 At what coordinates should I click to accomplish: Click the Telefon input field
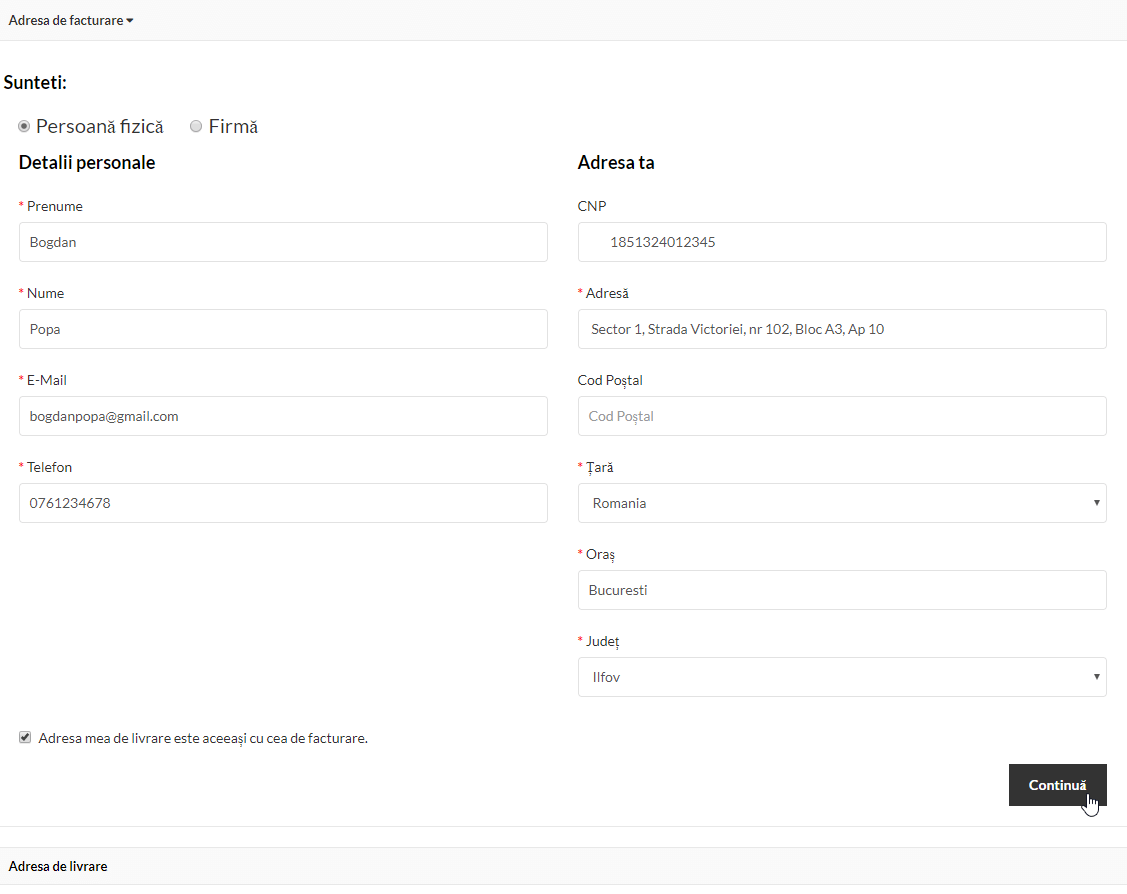(283, 503)
